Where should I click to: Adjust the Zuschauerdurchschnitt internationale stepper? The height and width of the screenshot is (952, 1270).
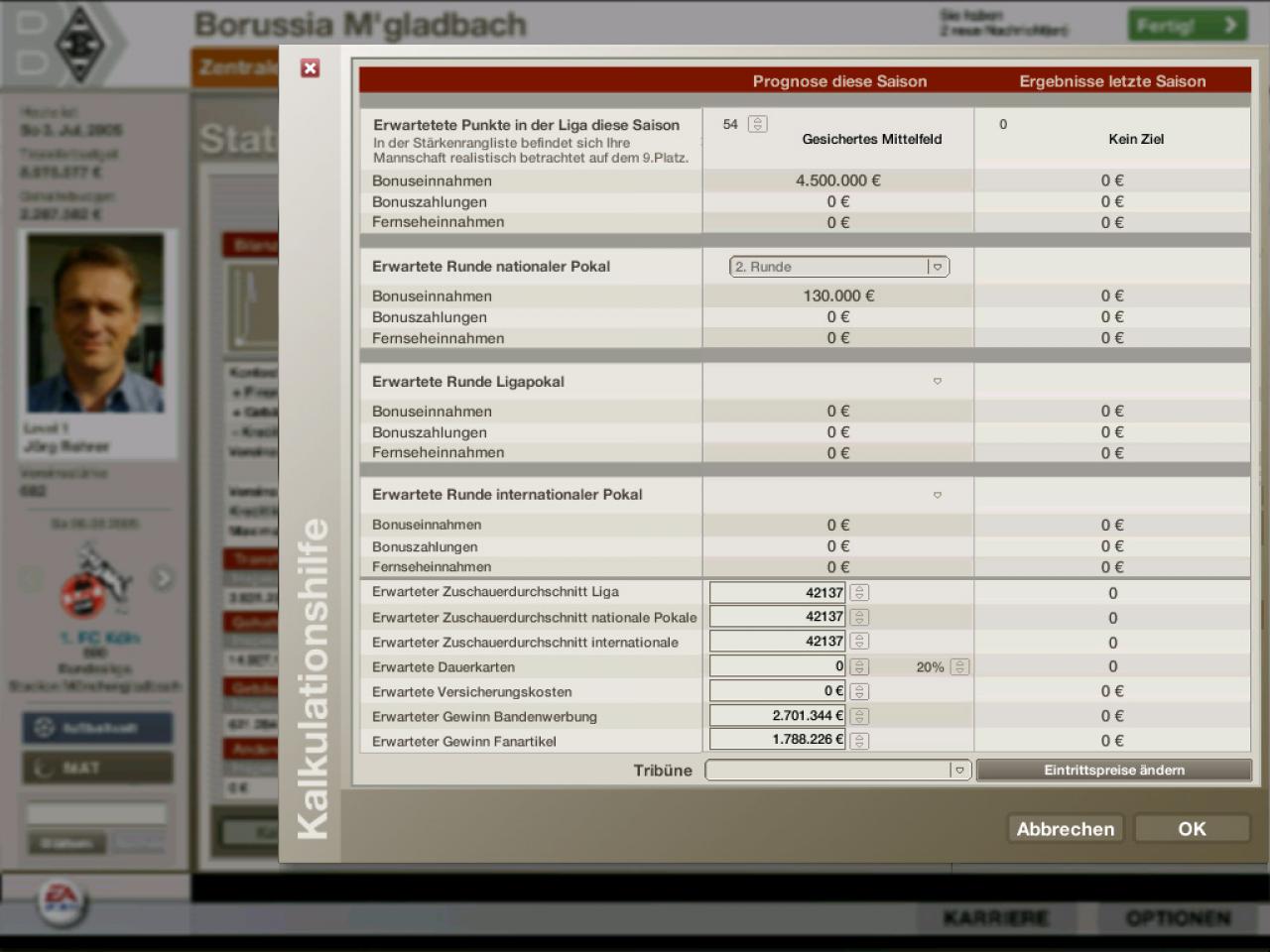click(x=859, y=642)
